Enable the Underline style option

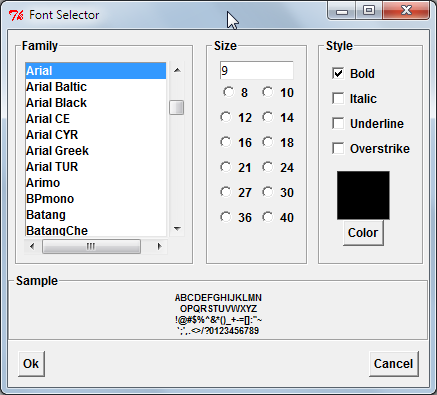(x=338, y=123)
